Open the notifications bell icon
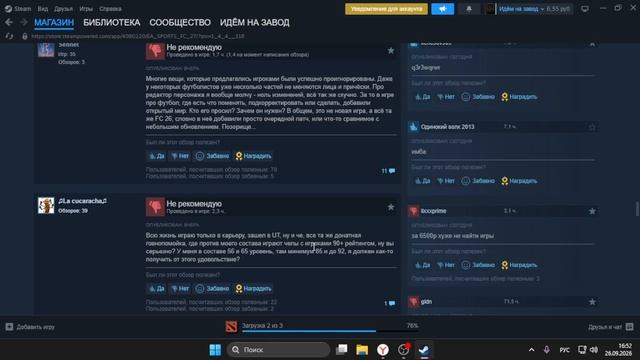 click(469, 9)
